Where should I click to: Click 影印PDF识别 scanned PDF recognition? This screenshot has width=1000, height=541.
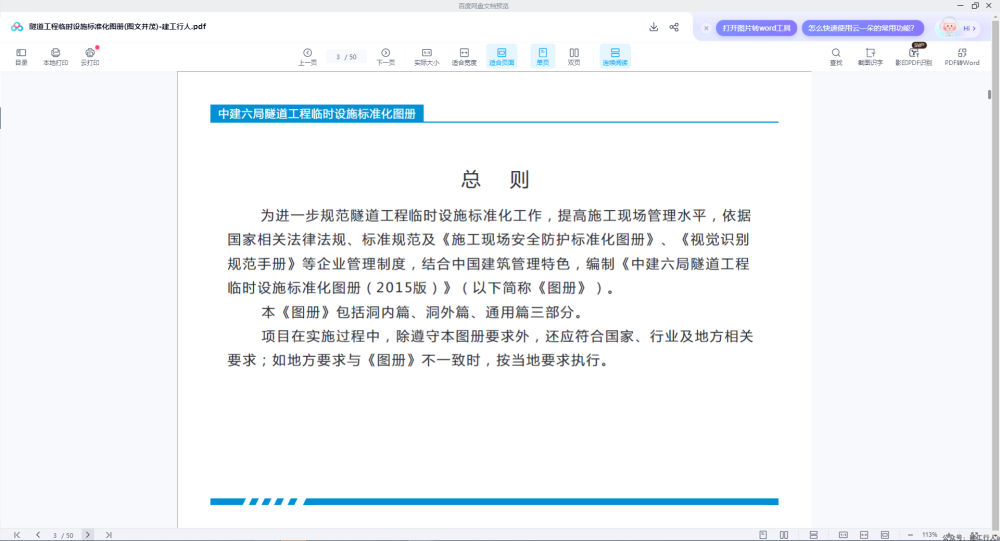(913, 56)
